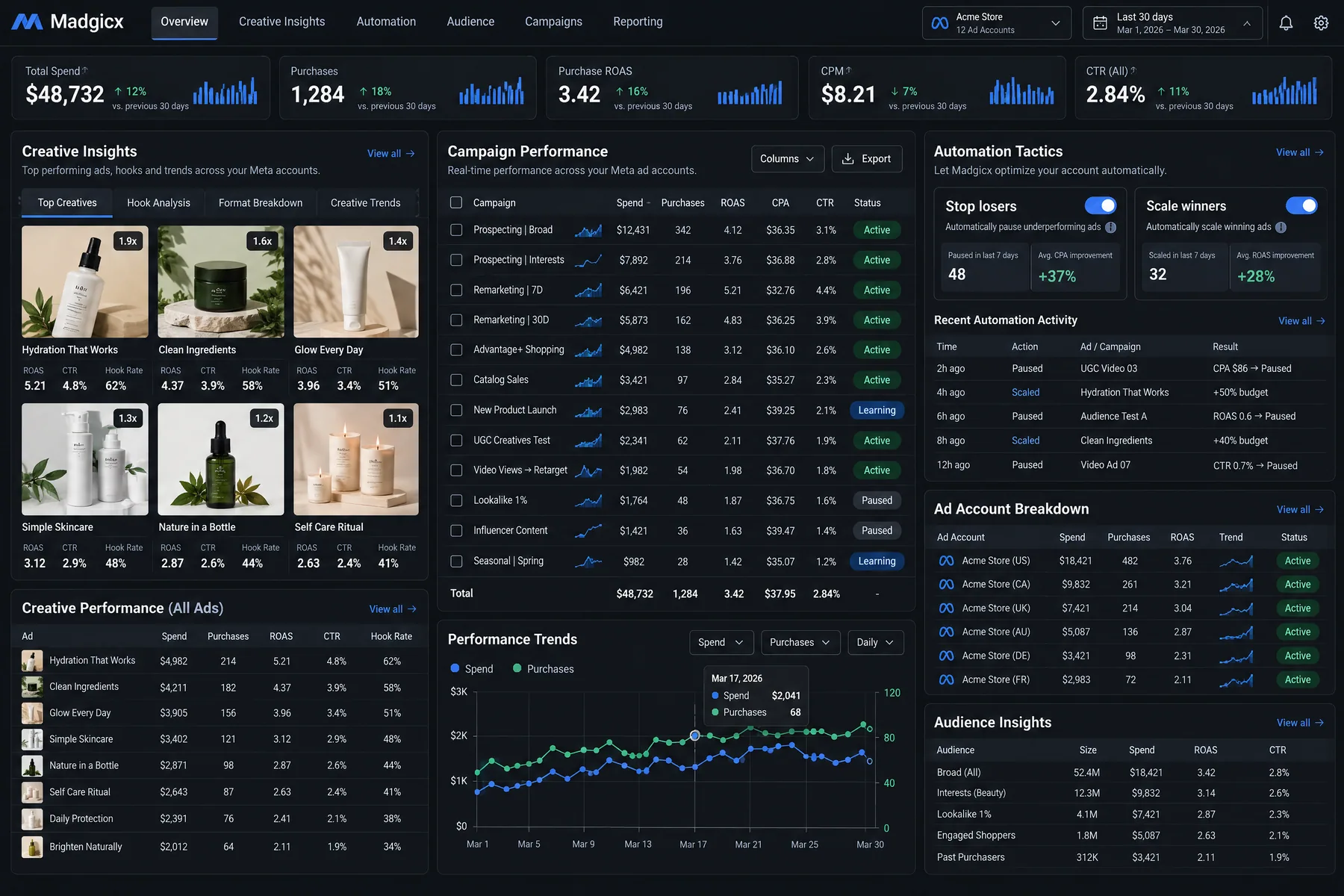Click the Scaled link for Clean Ingredients

click(x=1025, y=441)
